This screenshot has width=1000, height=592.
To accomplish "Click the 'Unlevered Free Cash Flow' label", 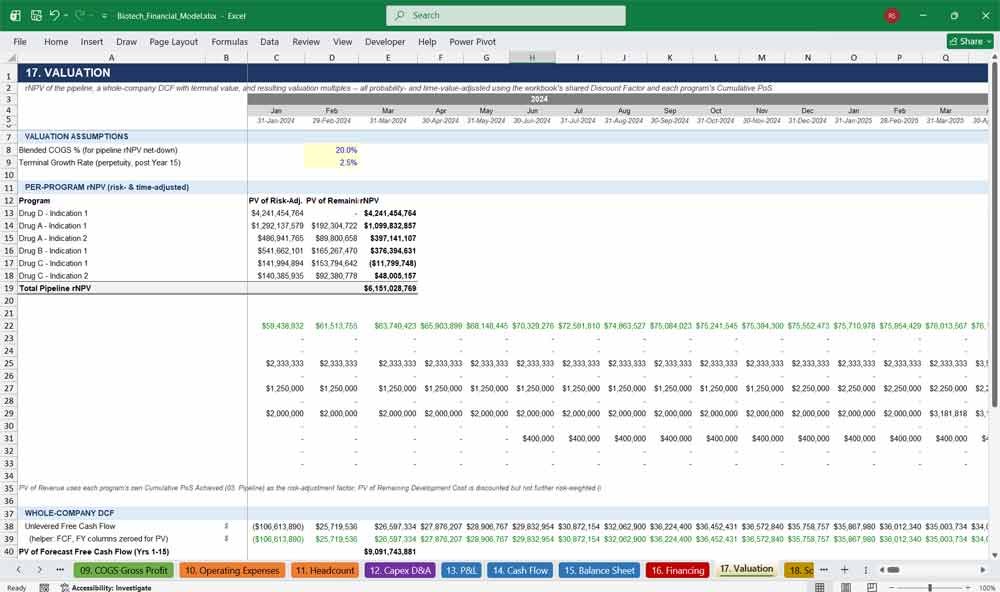I will [70, 526].
